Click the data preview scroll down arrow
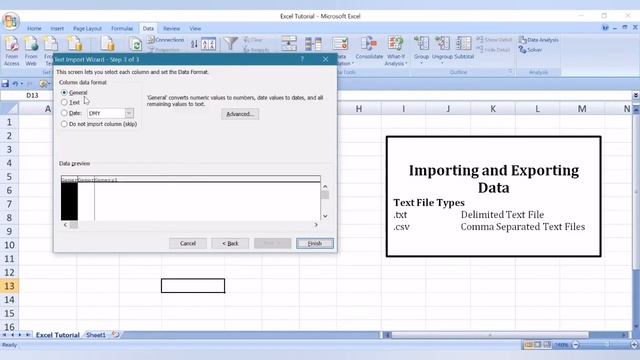This screenshot has height=360, width=640. click(x=325, y=216)
